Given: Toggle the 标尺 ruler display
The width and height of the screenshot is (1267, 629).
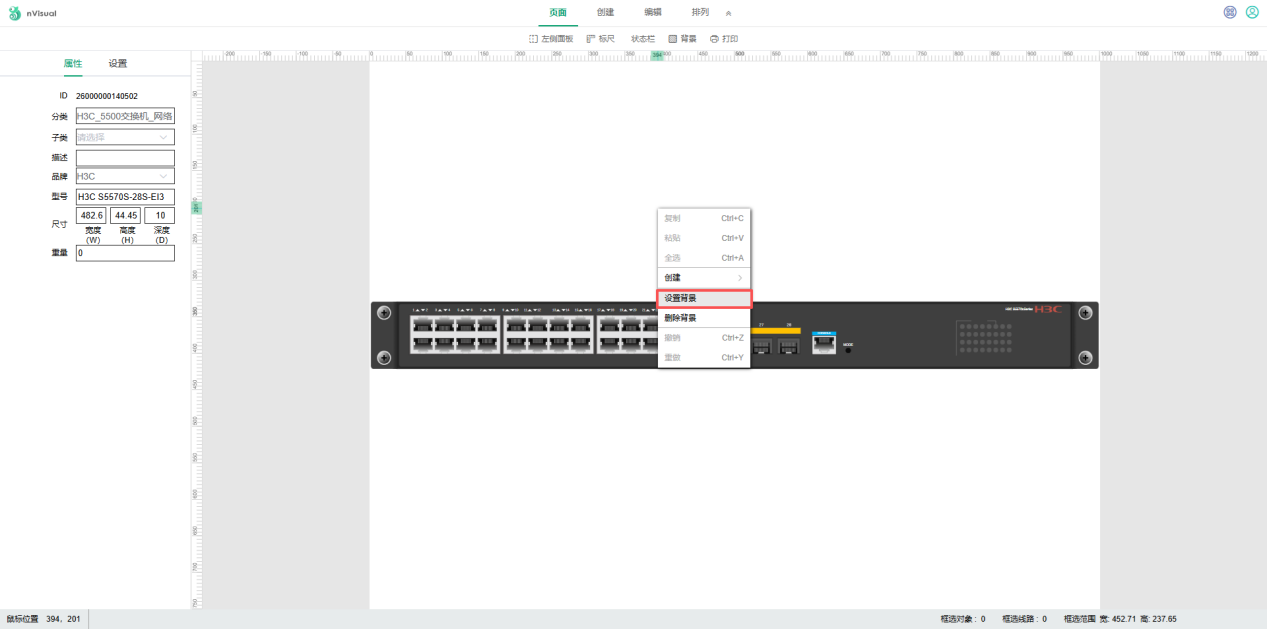Looking at the screenshot, I should point(601,38).
